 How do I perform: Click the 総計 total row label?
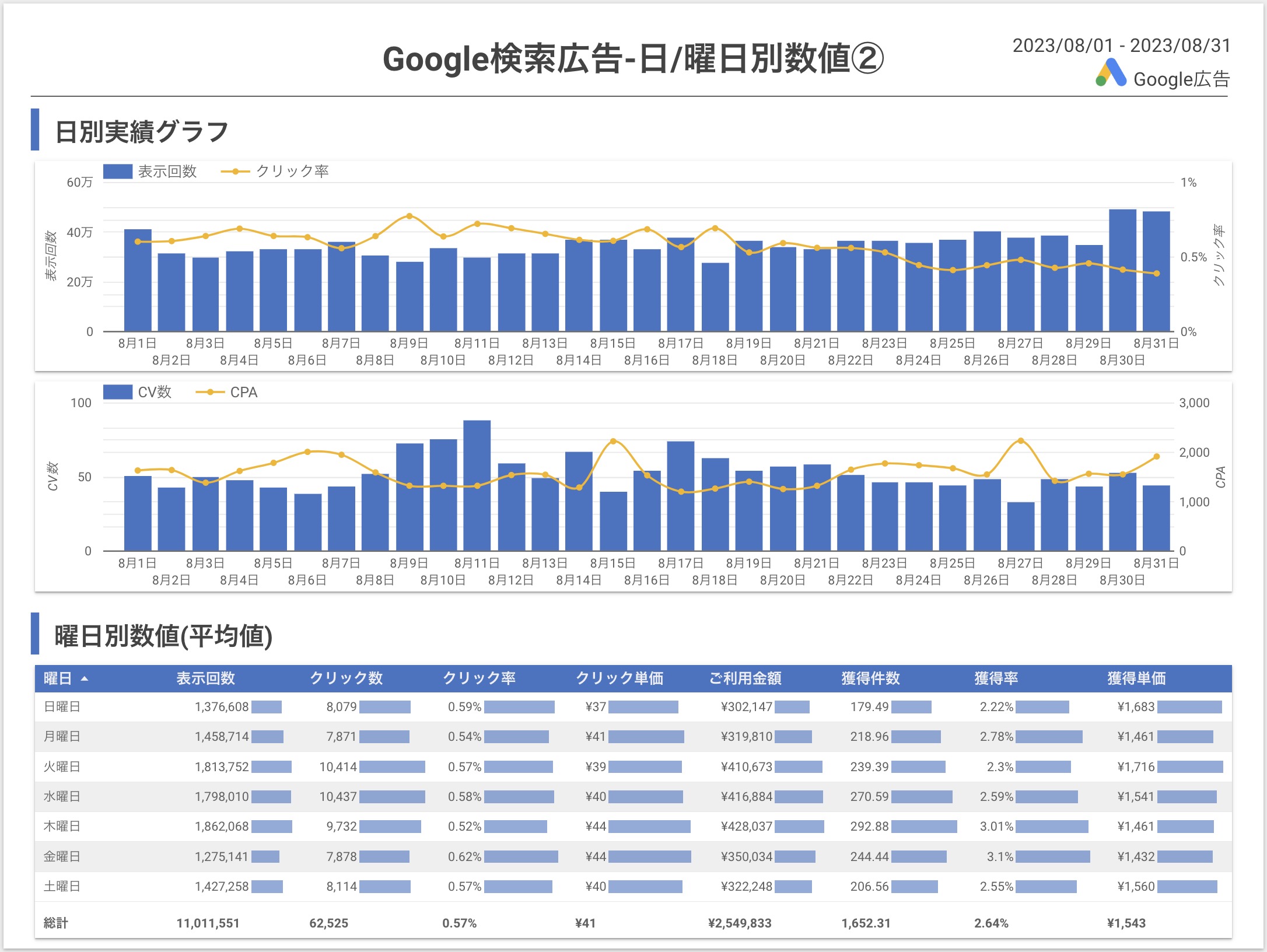pyautogui.click(x=56, y=923)
